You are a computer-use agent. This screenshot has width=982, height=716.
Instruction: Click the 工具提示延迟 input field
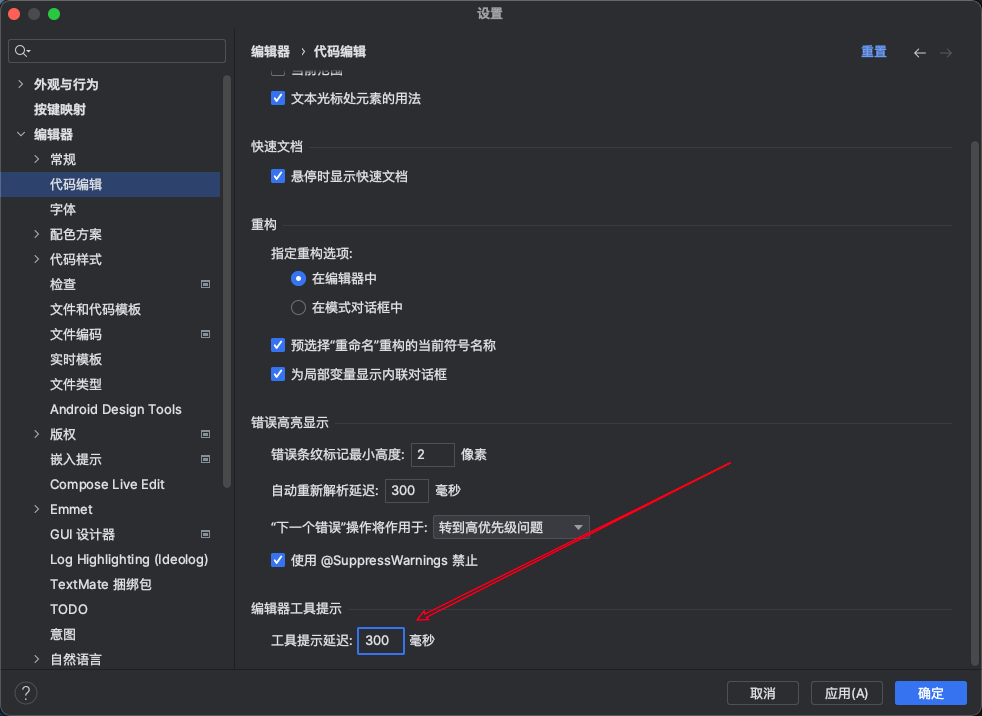[x=380, y=640]
